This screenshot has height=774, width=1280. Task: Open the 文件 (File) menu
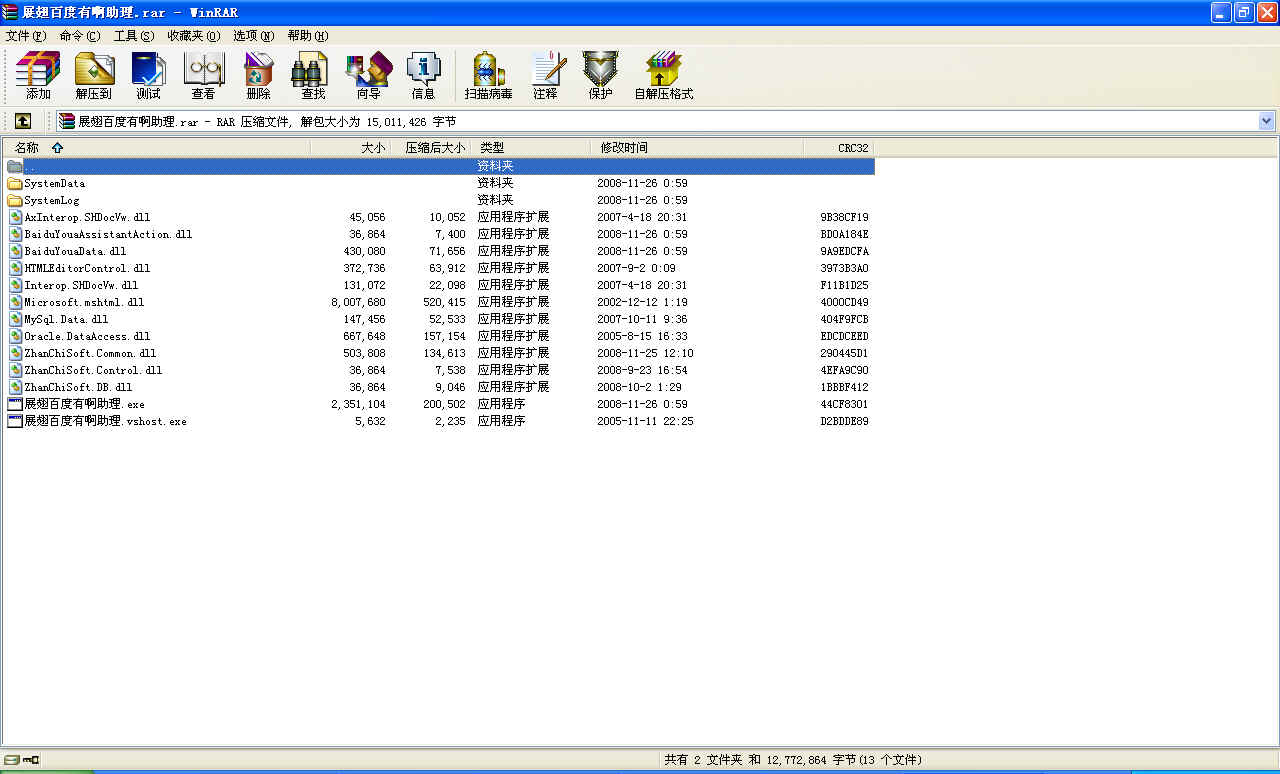coord(26,36)
